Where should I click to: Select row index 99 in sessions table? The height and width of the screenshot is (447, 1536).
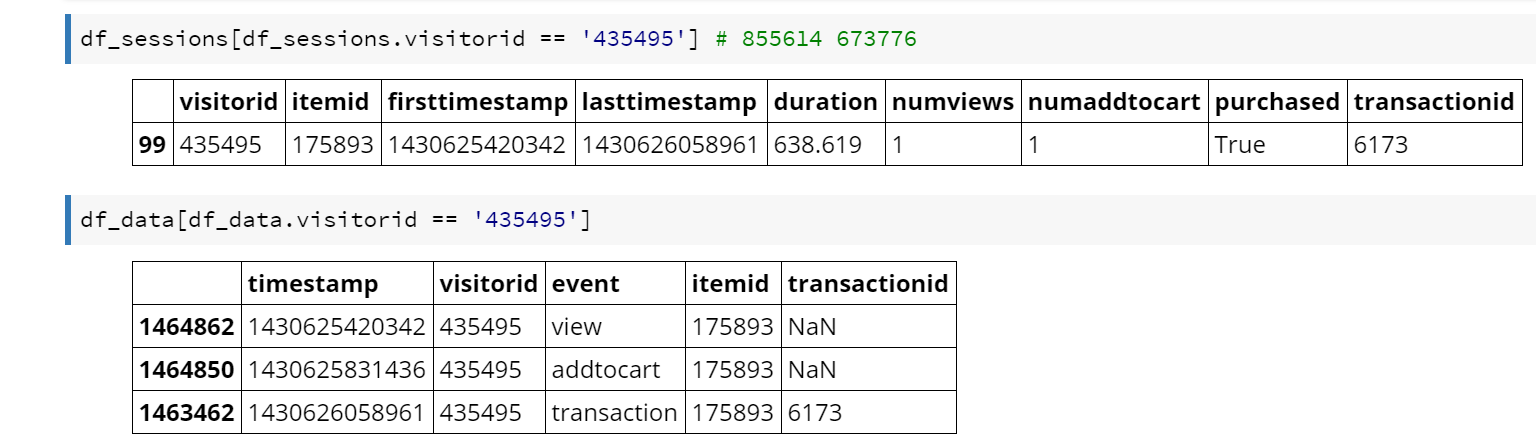[152, 145]
